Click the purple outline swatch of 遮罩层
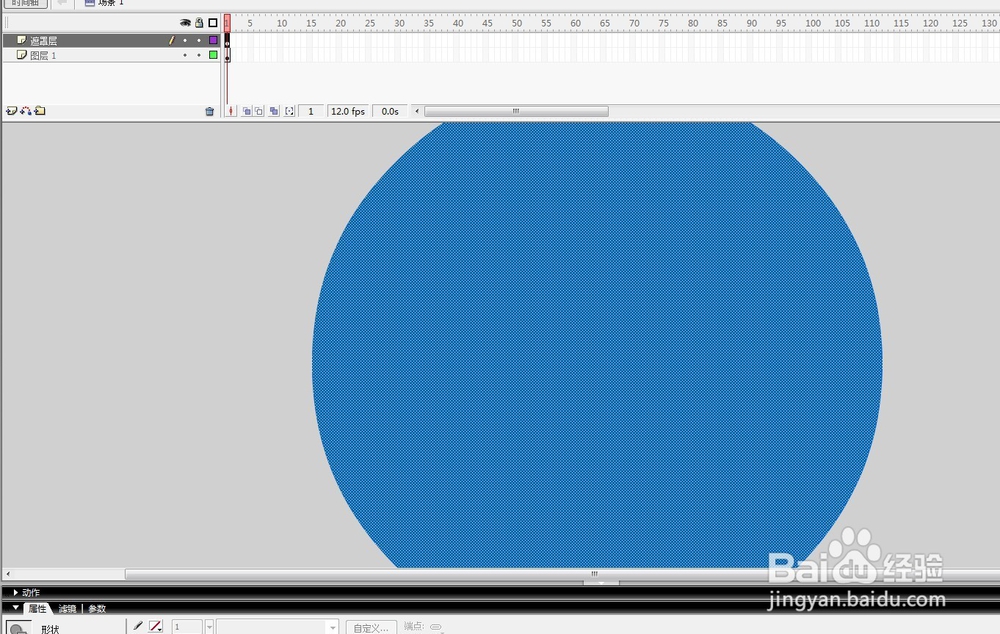 coord(213,40)
